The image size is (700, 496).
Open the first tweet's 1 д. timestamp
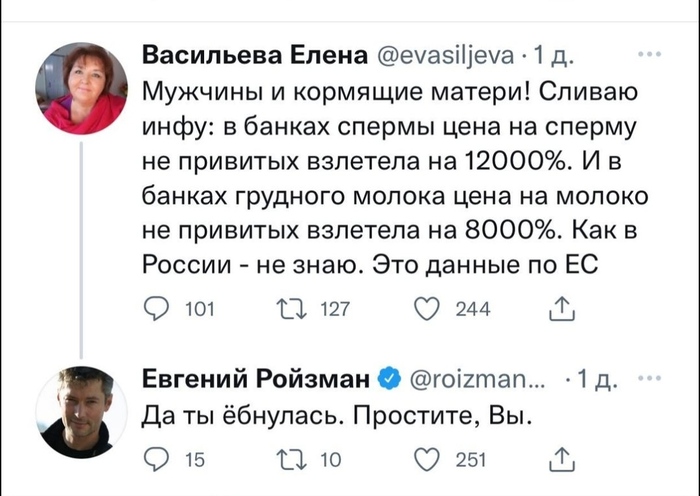tap(554, 55)
